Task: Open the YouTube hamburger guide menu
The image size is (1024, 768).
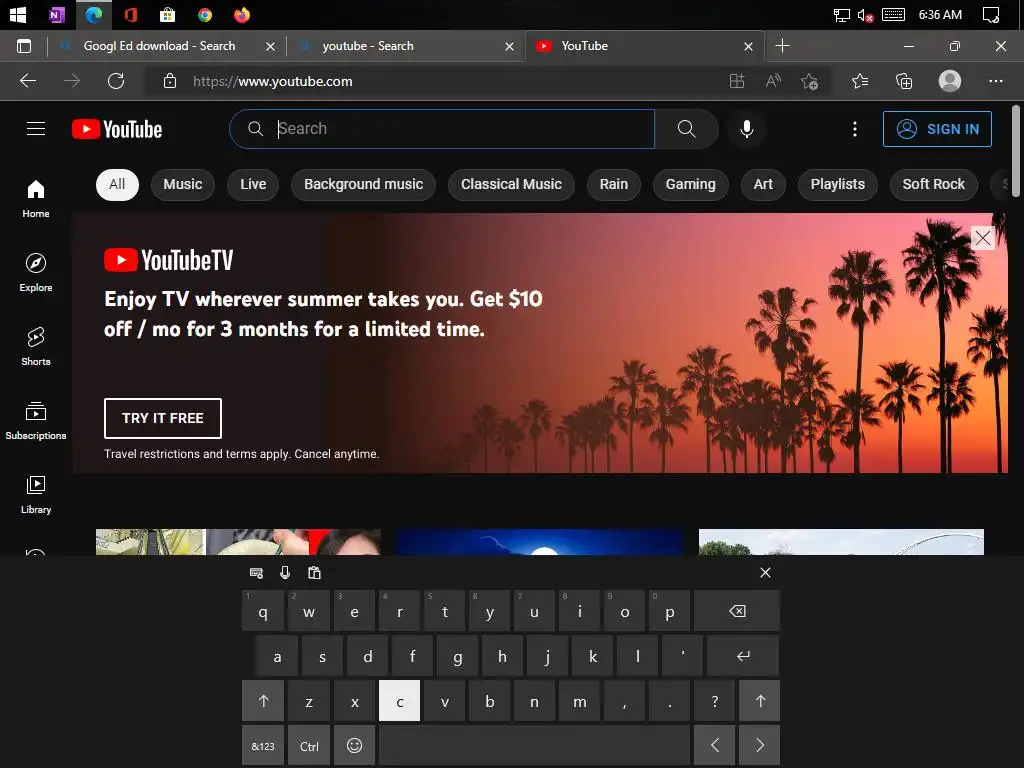Action: pyautogui.click(x=36, y=129)
